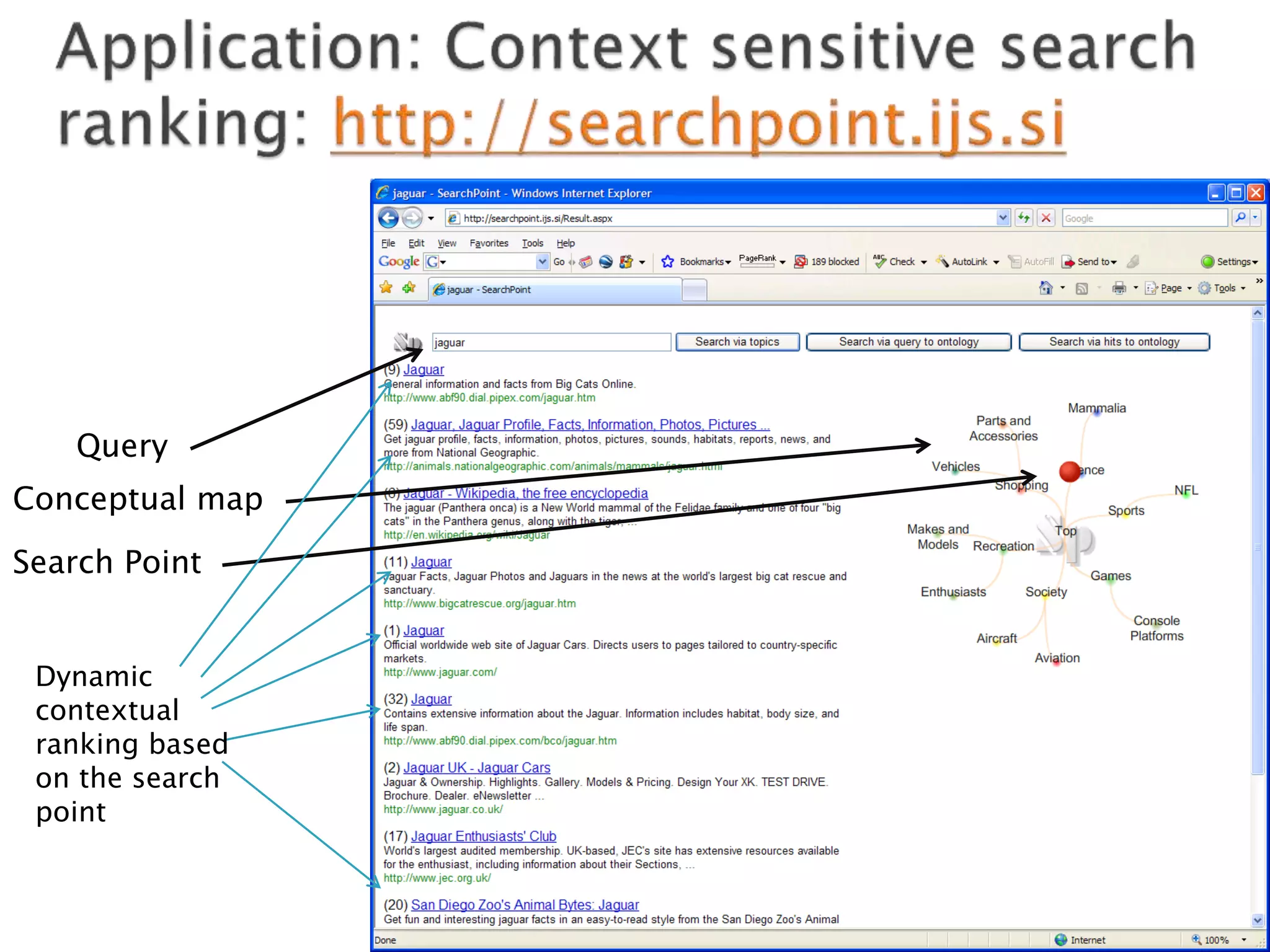Click the green Settings icon
This screenshot has height=952, width=1270.
click(x=1207, y=262)
